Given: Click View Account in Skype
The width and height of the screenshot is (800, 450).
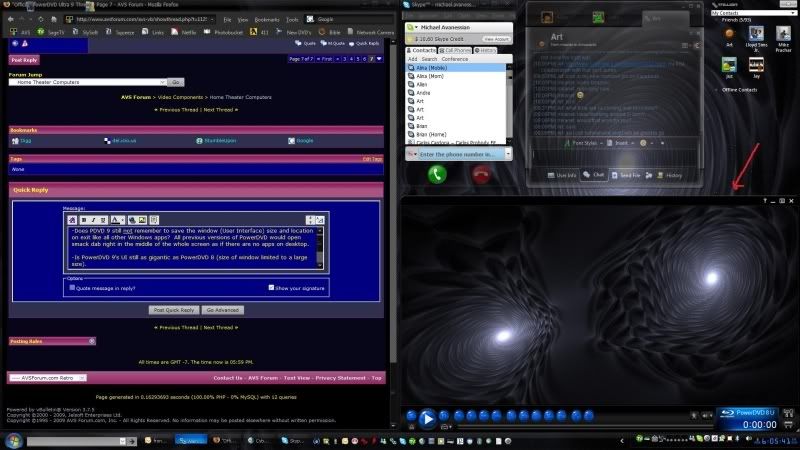Looking at the screenshot, I should (x=496, y=39).
